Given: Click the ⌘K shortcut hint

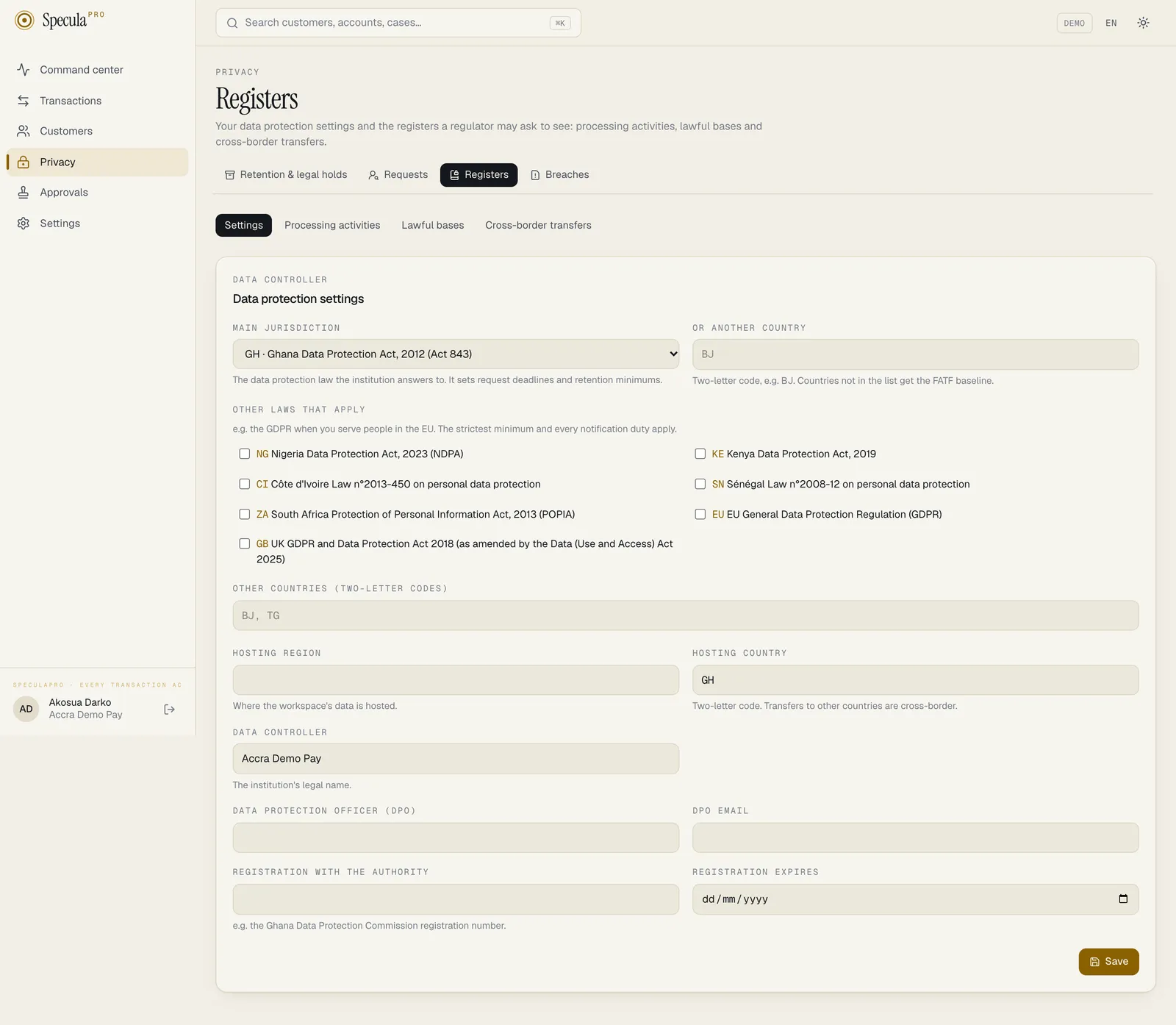Looking at the screenshot, I should [560, 23].
